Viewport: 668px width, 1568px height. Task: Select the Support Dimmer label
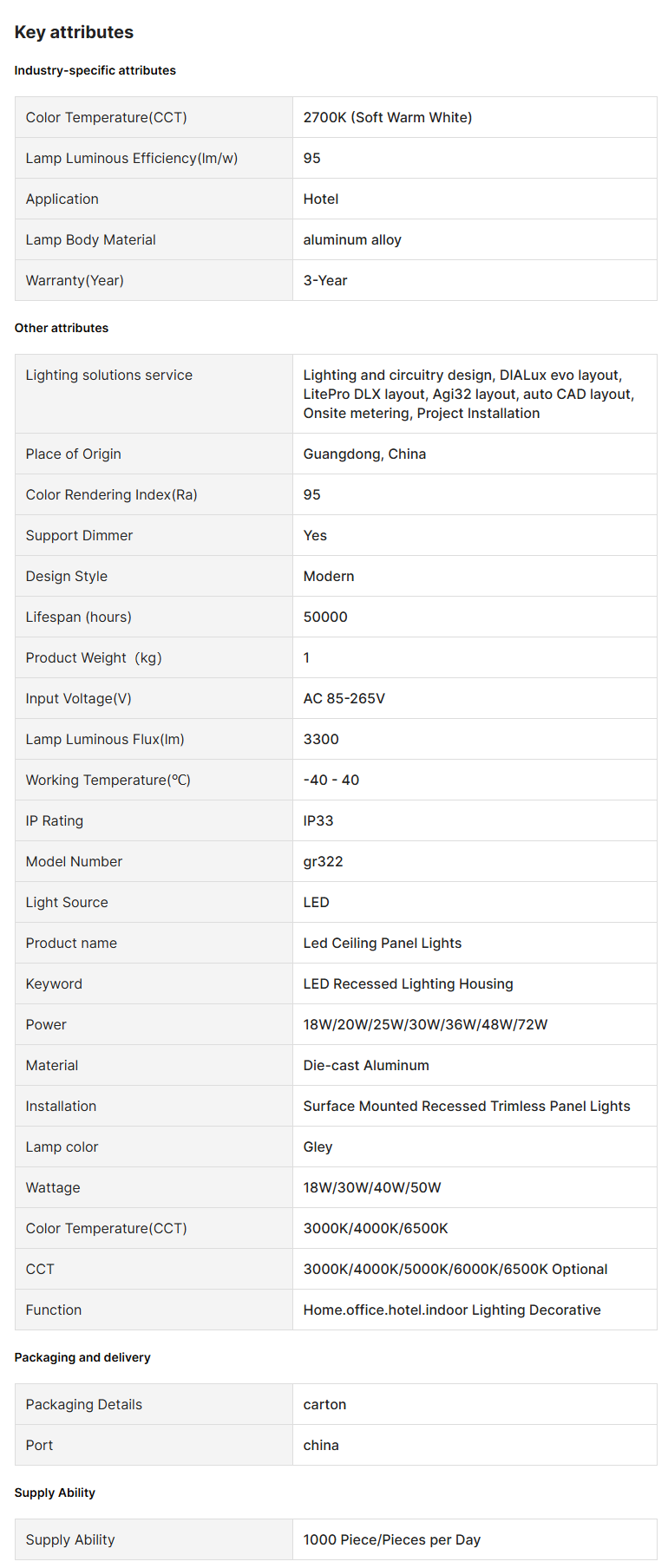click(79, 535)
